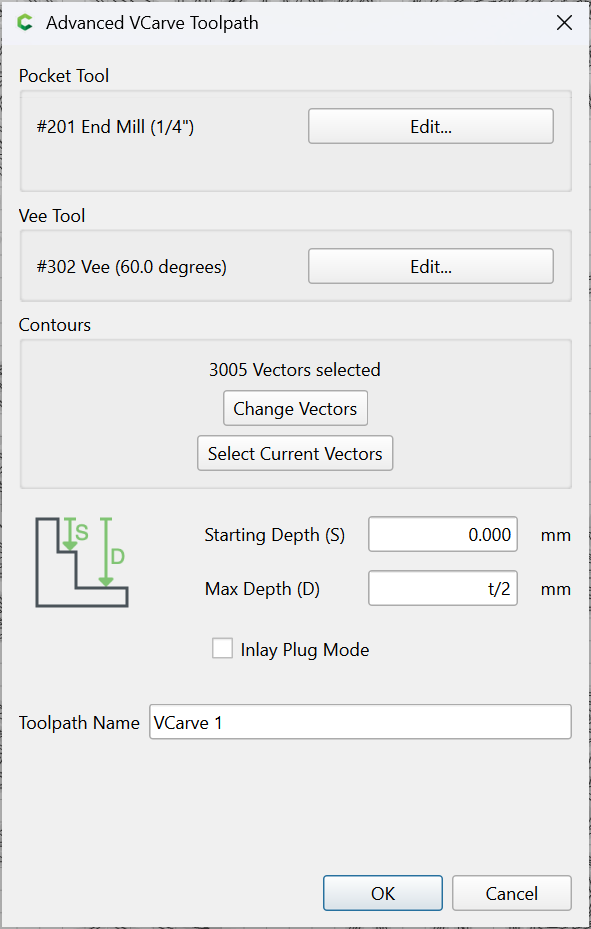Edit the Pocket Tool end mill
Screen dimensions: 591x929
click(x=431, y=126)
